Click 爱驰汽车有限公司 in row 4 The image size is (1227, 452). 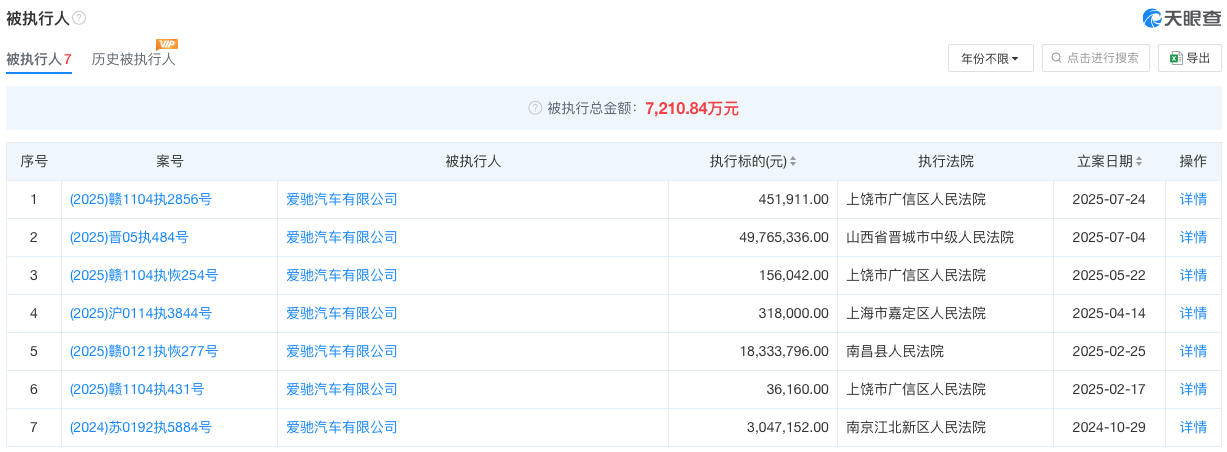pos(342,313)
